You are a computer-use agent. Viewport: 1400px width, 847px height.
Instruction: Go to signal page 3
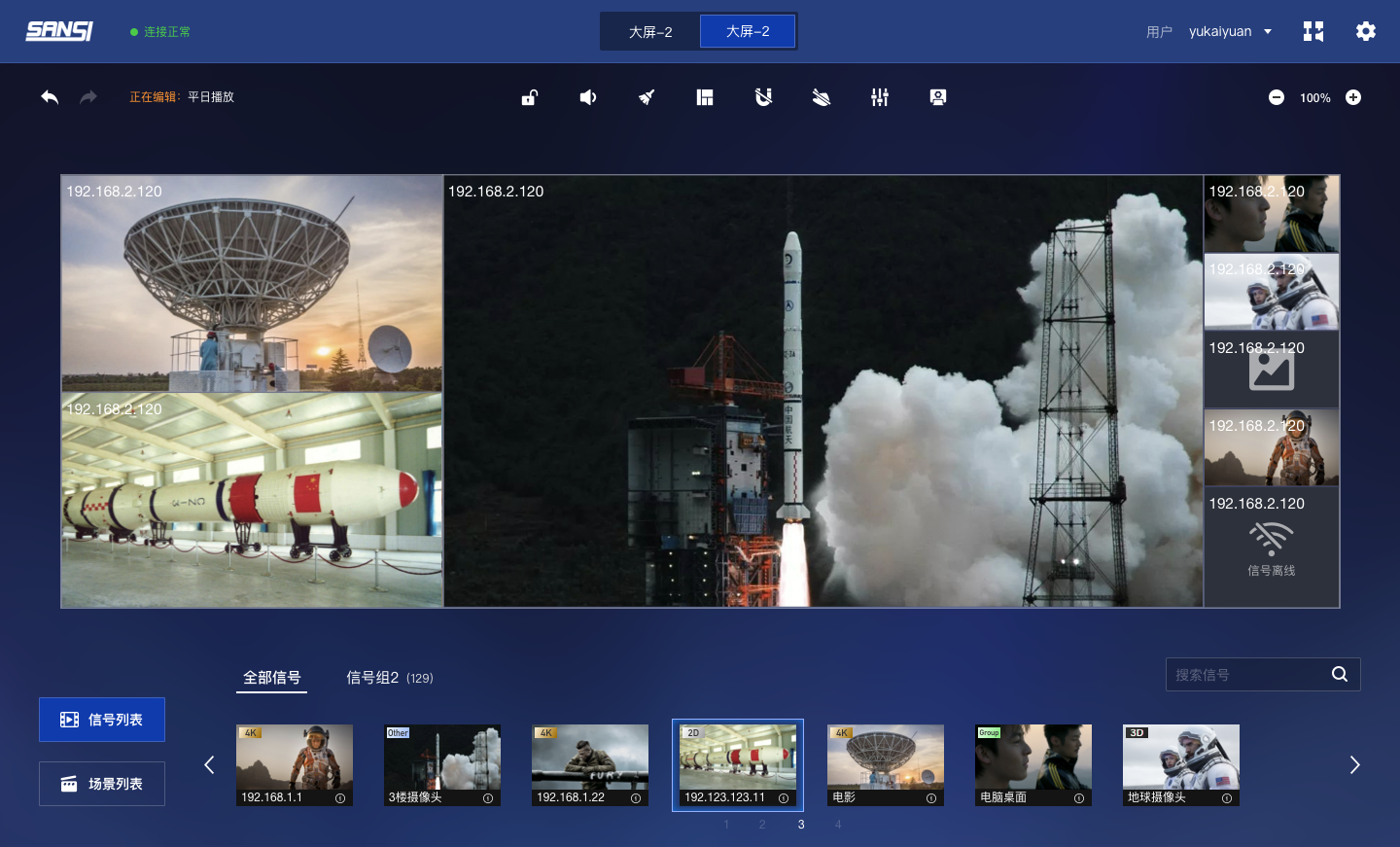click(801, 825)
